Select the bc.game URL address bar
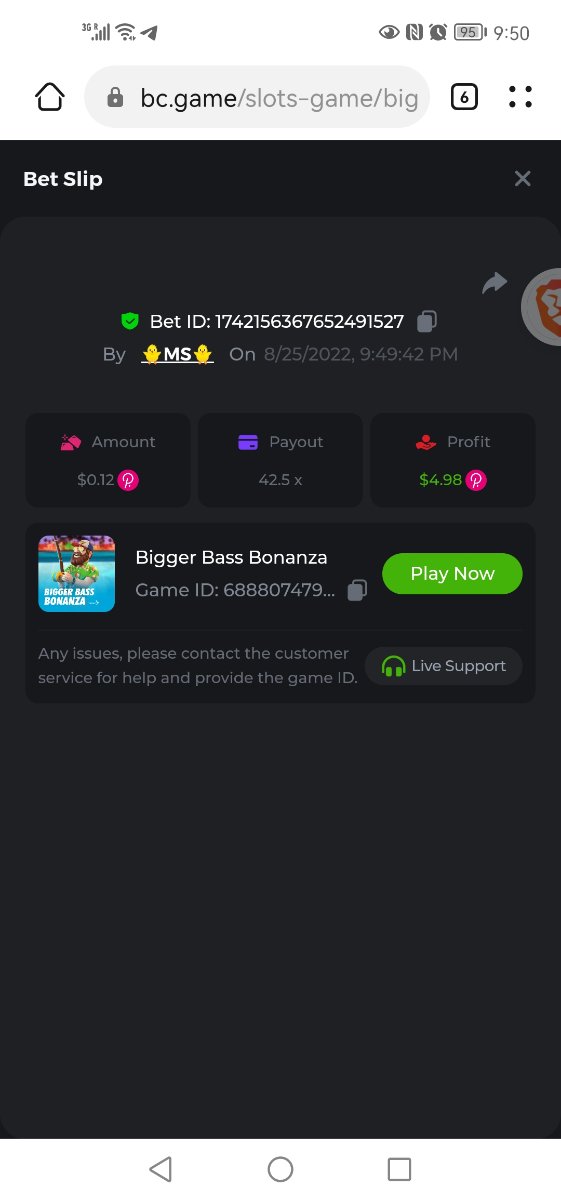 [x=257, y=97]
